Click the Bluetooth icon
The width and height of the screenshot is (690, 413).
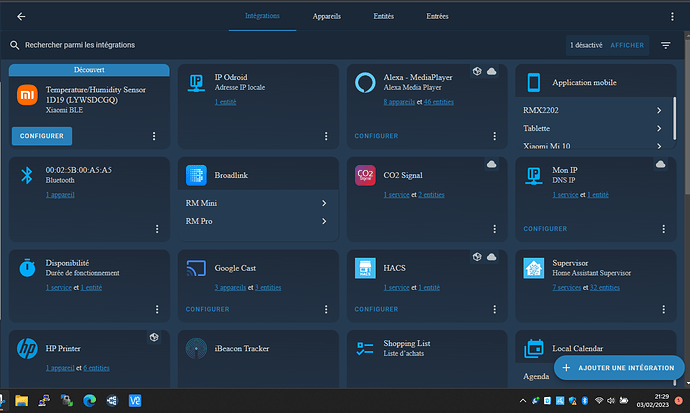click(x=27, y=175)
